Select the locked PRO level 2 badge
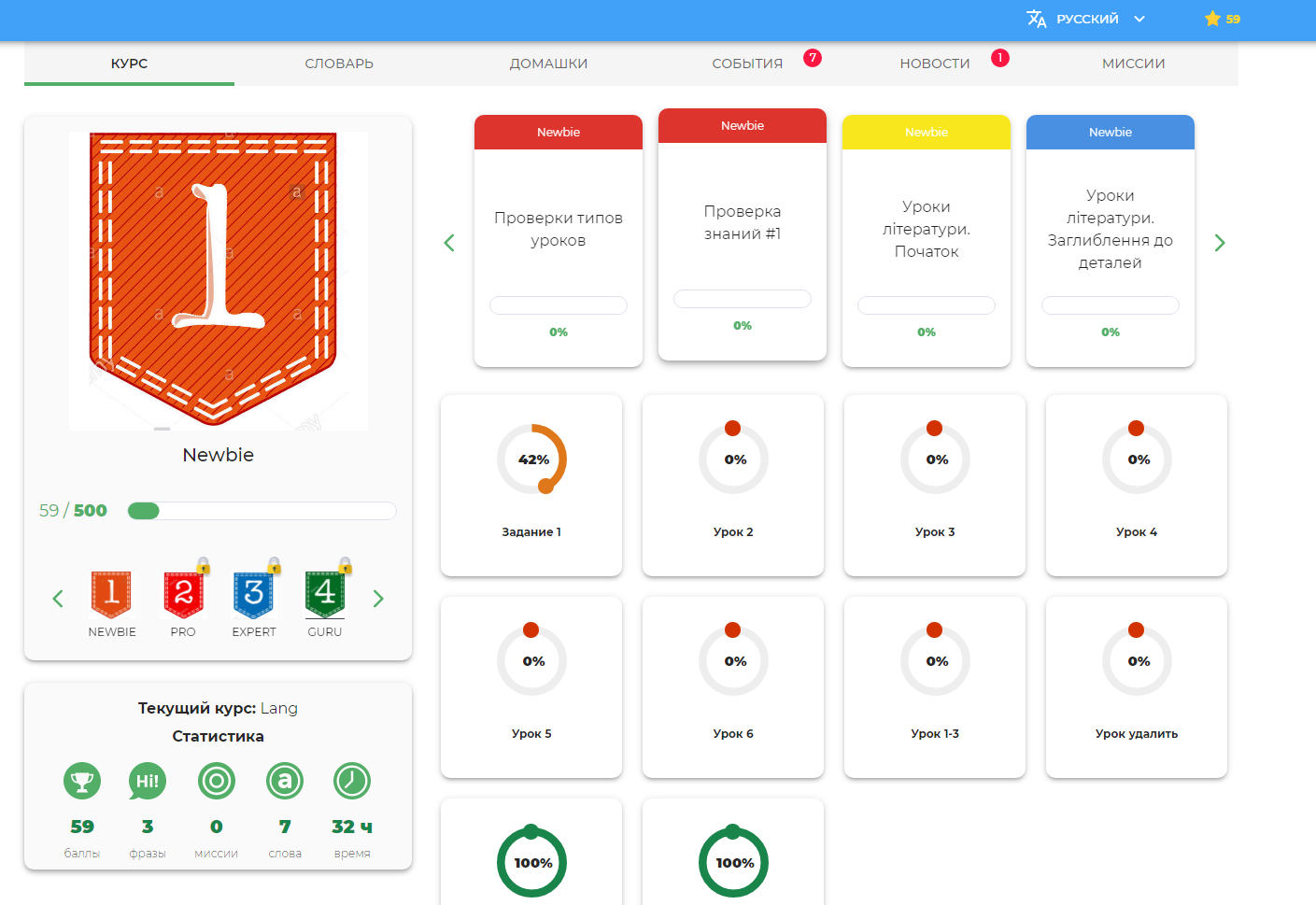Image resolution: width=1316 pixels, height=905 pixels. tap(183, 594)
